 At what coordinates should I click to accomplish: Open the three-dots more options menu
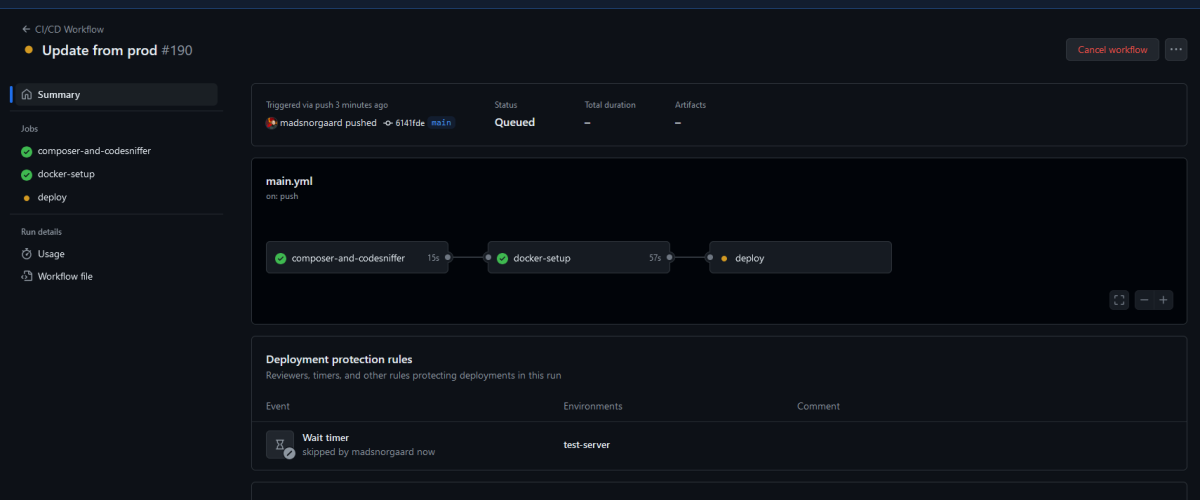1176,49
